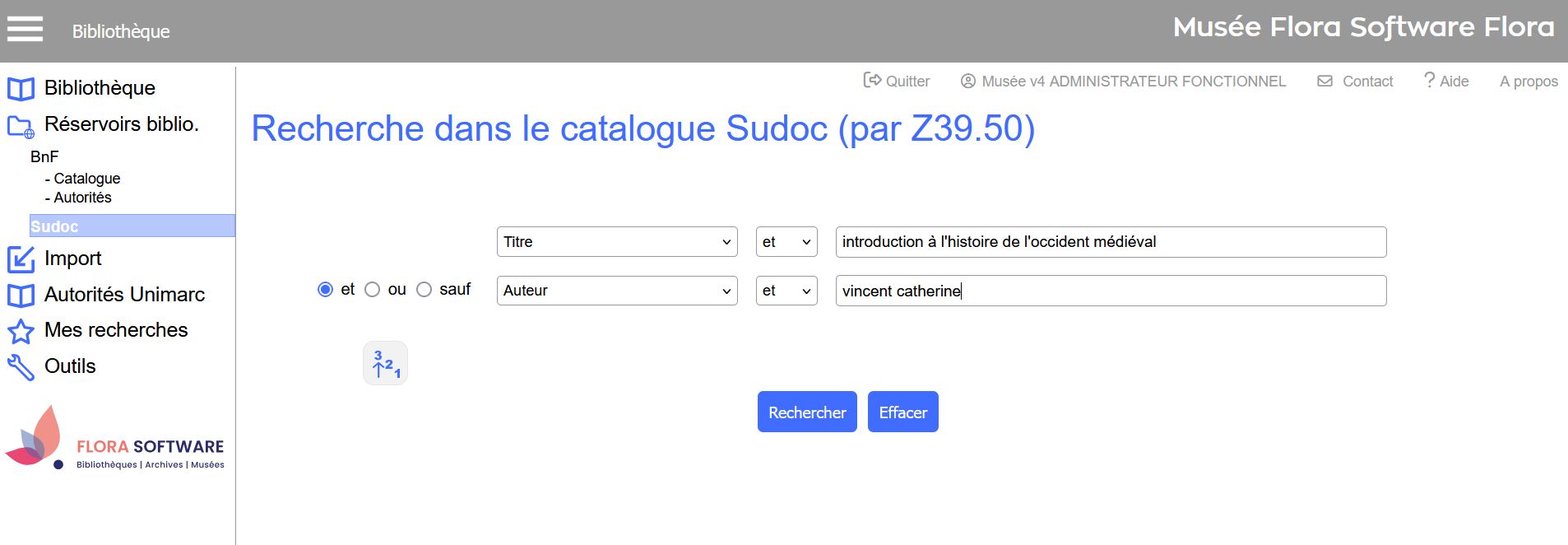1568x545 pixels.
Task: Select the 'et' radio button
Action: (x=325, y=290)
